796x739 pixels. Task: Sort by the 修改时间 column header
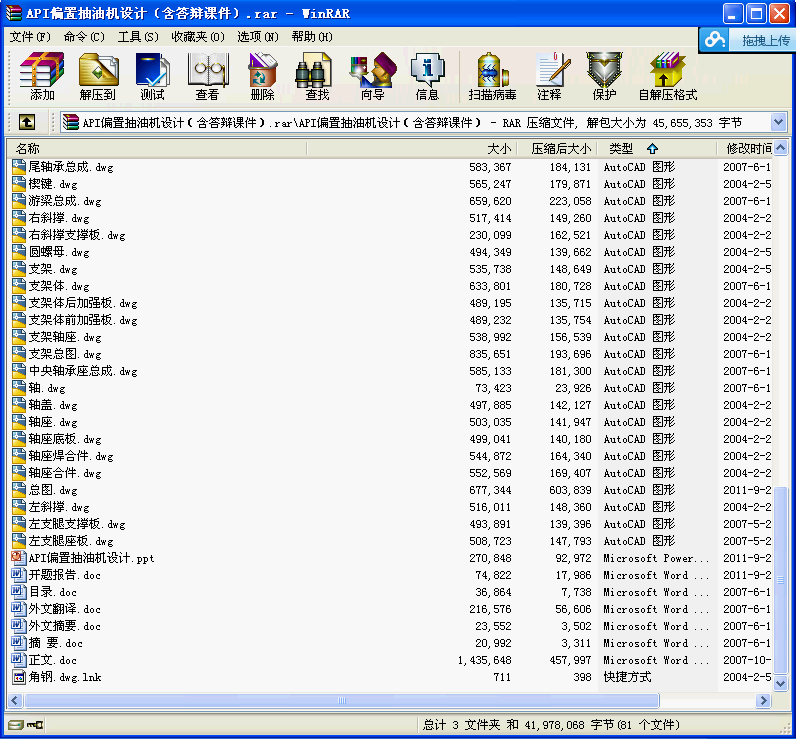[x=744, y=149]
